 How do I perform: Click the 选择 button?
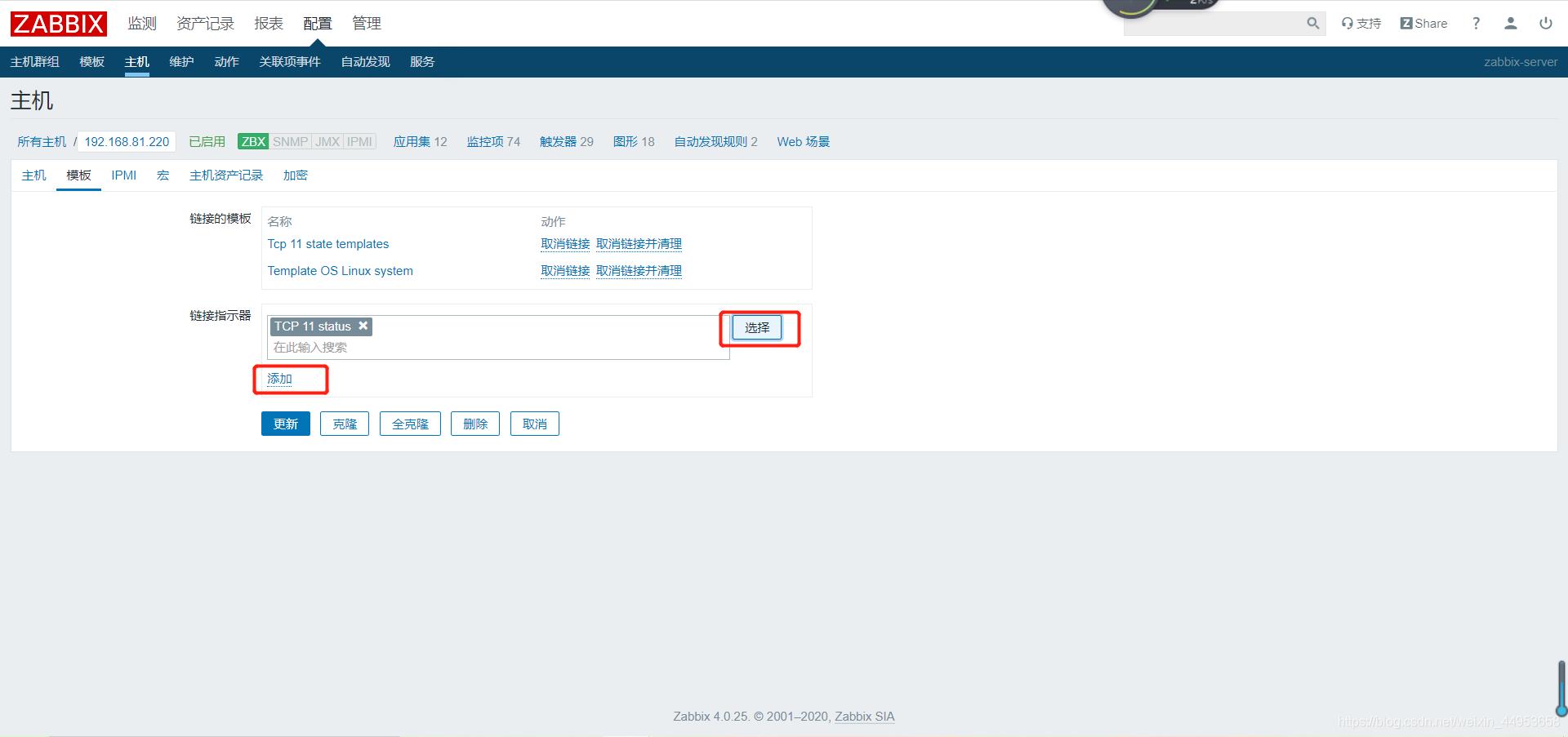(x=757, y=327)
